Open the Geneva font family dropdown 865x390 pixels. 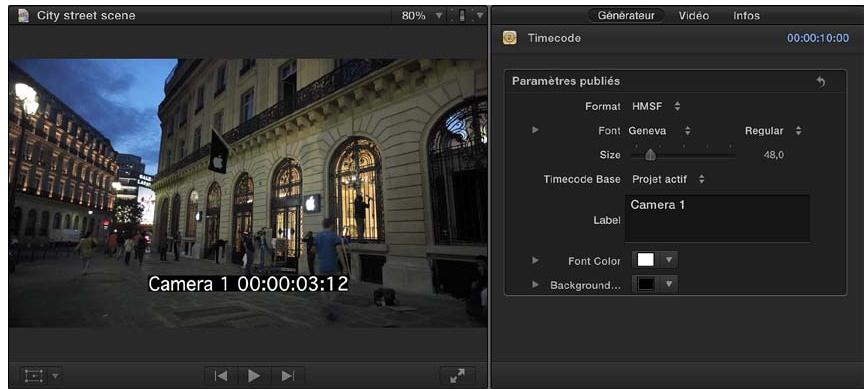pos(660,131)
